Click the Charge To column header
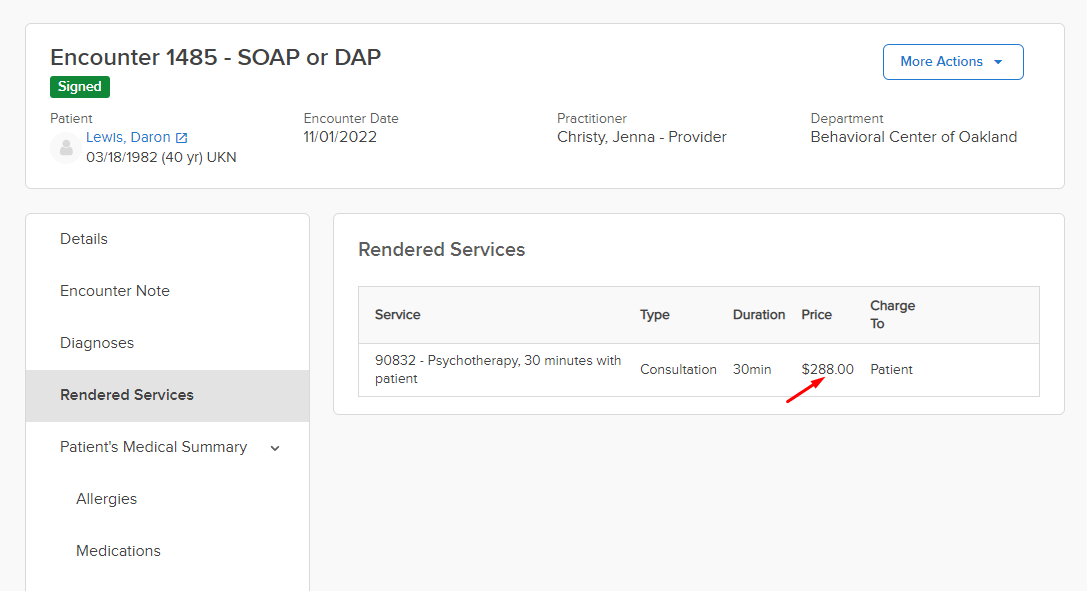The width and height of the screenshot is (1087, 591). click(x=893, y=315)
